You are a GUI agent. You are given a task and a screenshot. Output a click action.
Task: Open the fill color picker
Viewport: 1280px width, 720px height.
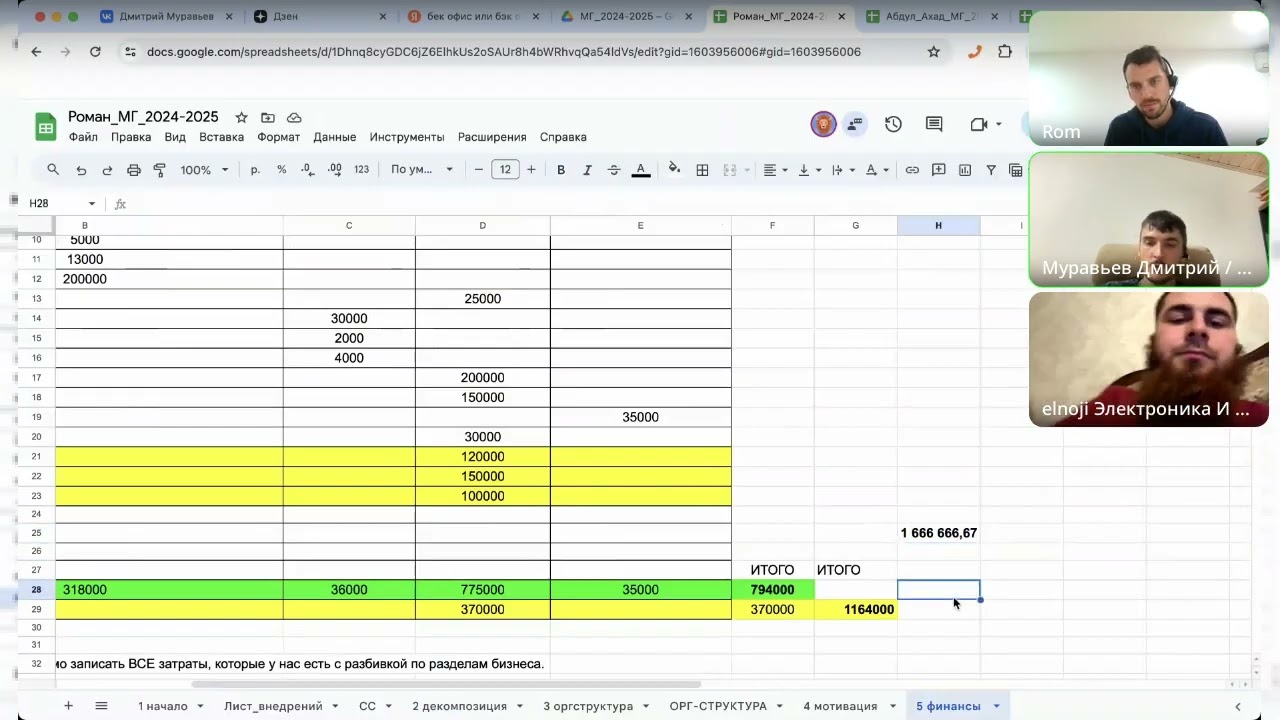674,169
